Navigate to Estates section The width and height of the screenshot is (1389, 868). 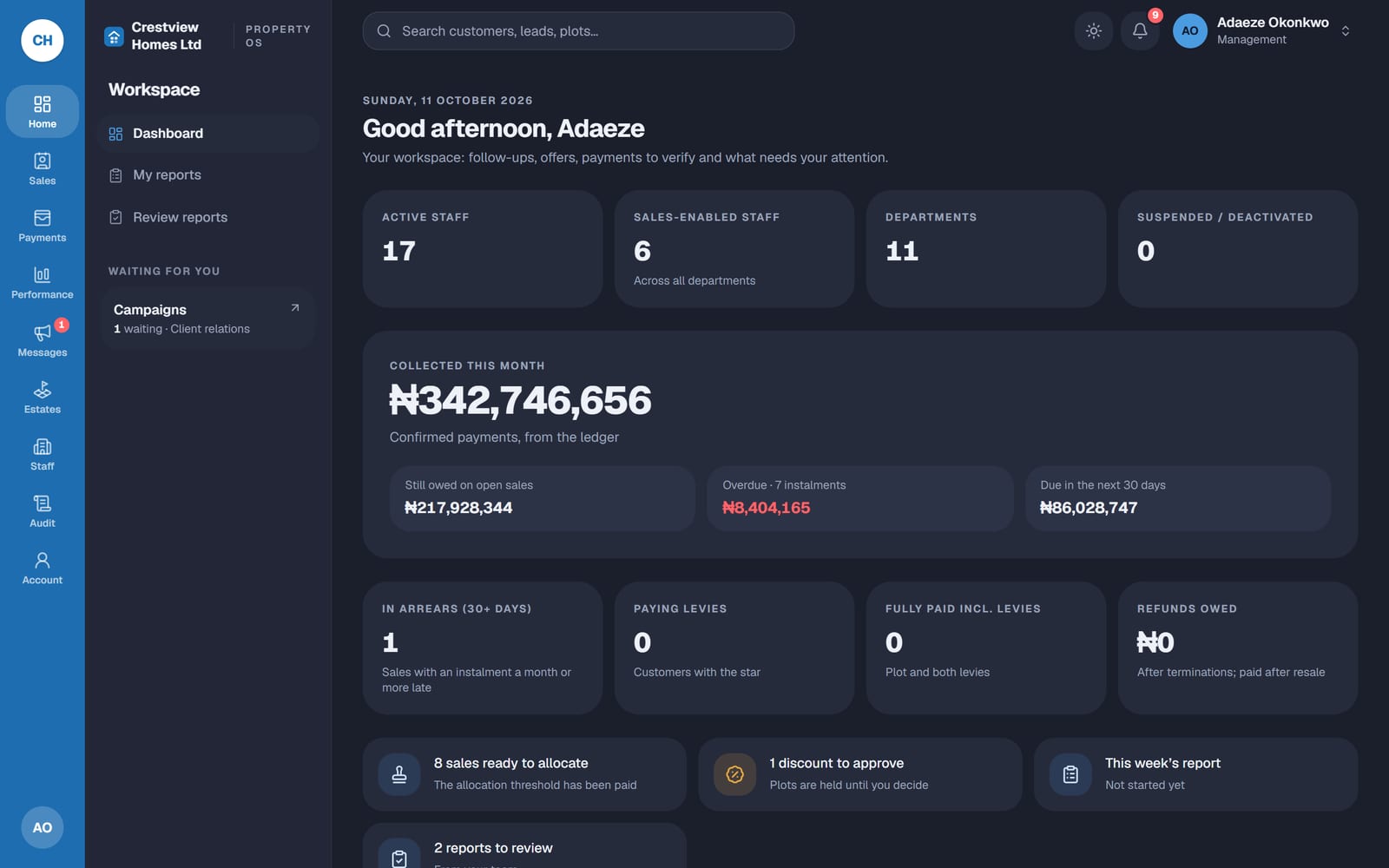[42, 398]
